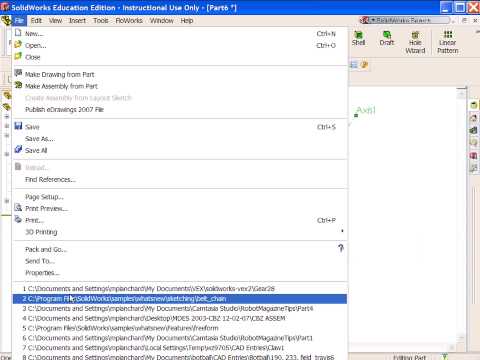Choose New... from File menu
The image size is (480, 360).
pos(180,34)
